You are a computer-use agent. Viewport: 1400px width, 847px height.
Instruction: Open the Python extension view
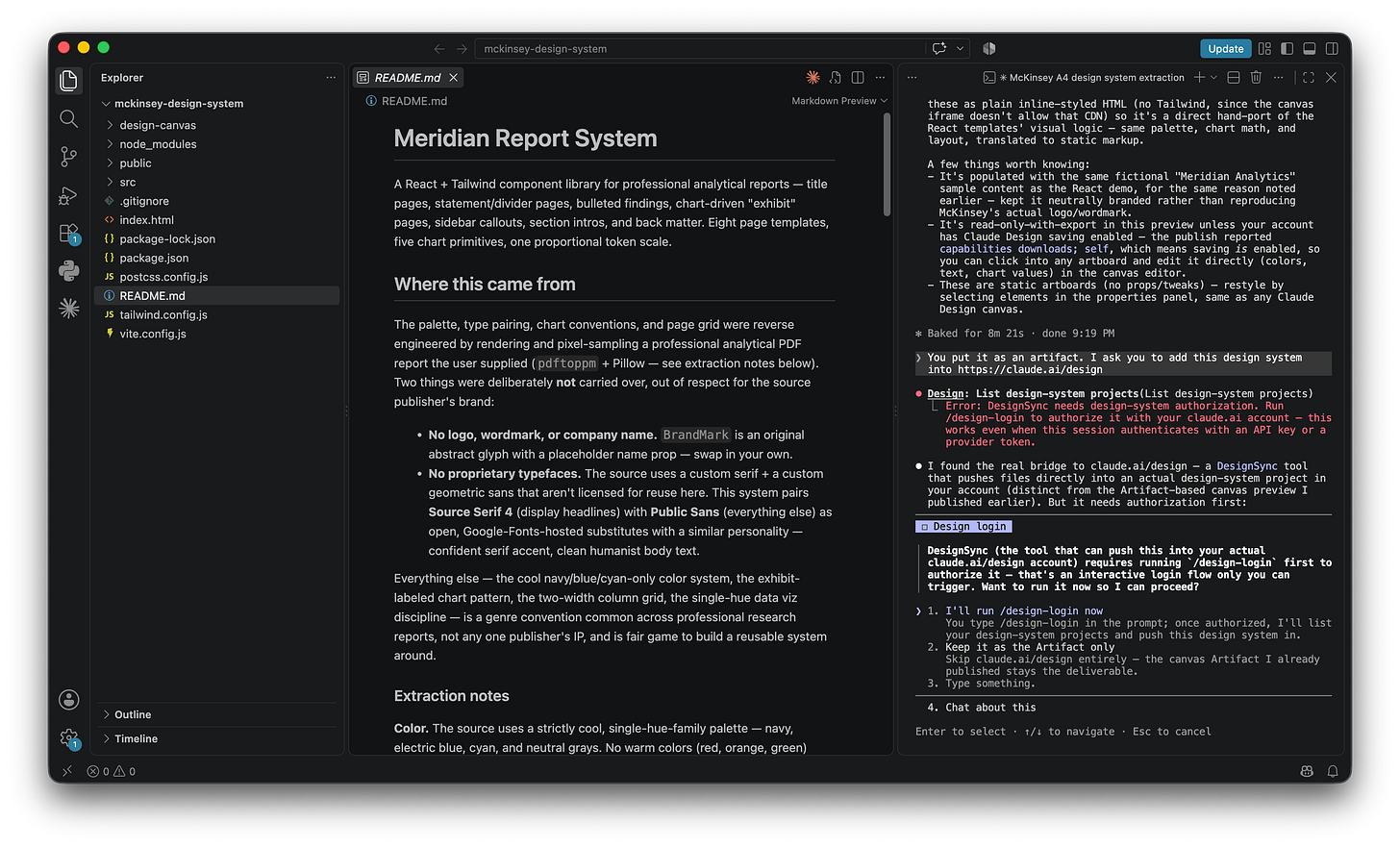pos(68,271)
